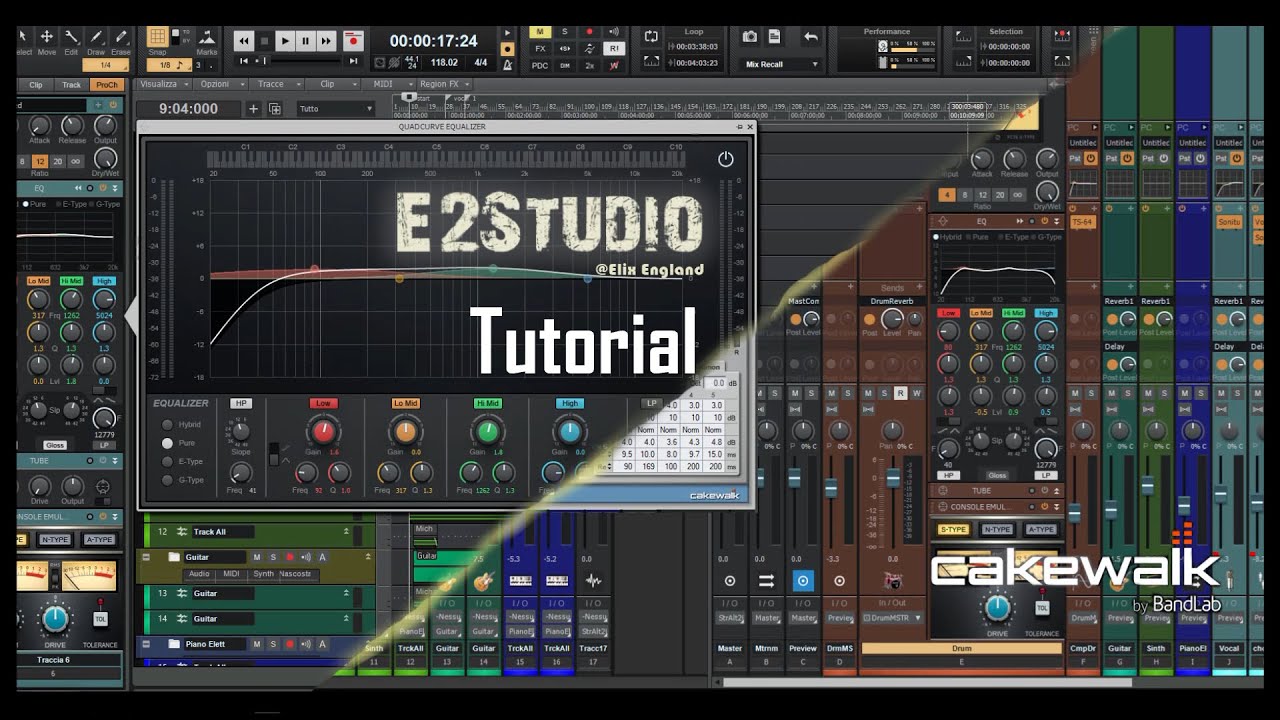Toggle the QuadCurve Equalizer power button
1280x720 pixels.
726,160
